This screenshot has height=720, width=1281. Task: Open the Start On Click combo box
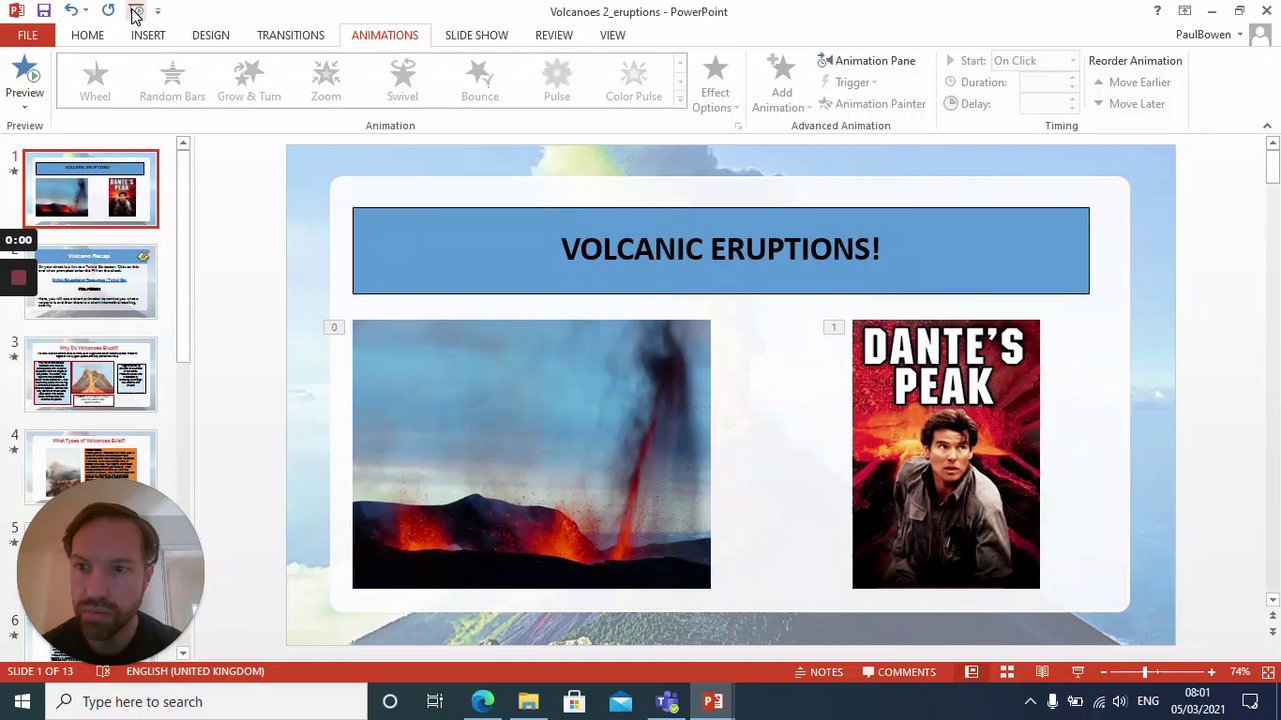[x=1034, y=61]
